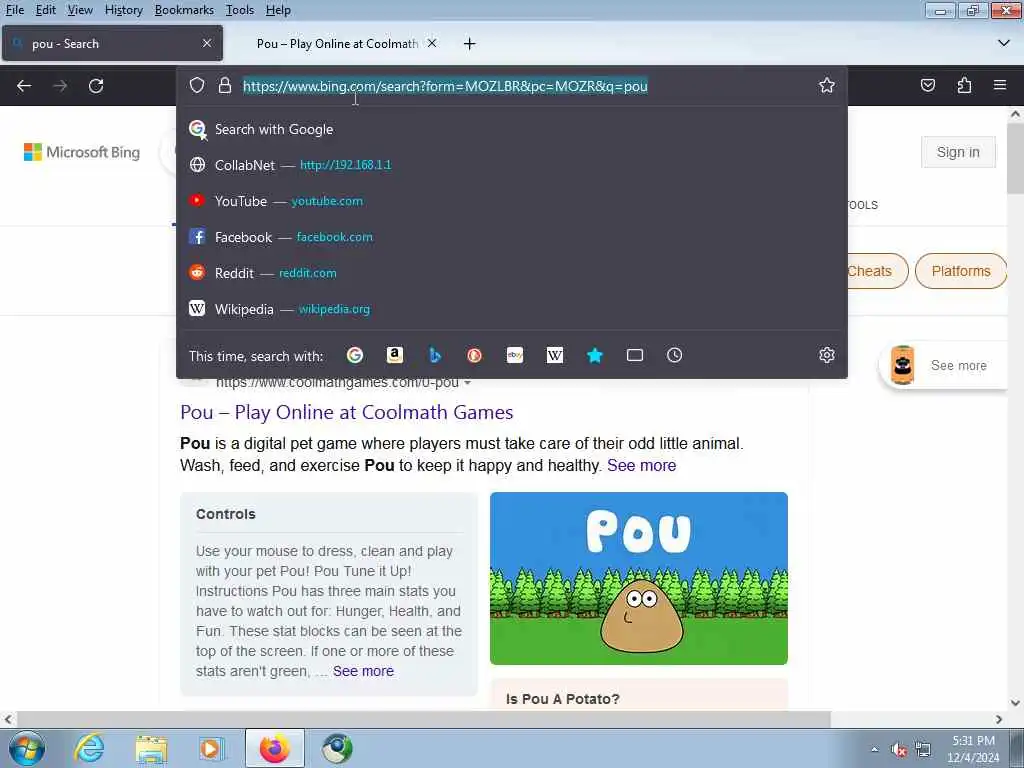Open search settings gear in urlbar dropdown
Viewport: 1024px width, 768px height.
click(827, 355)
